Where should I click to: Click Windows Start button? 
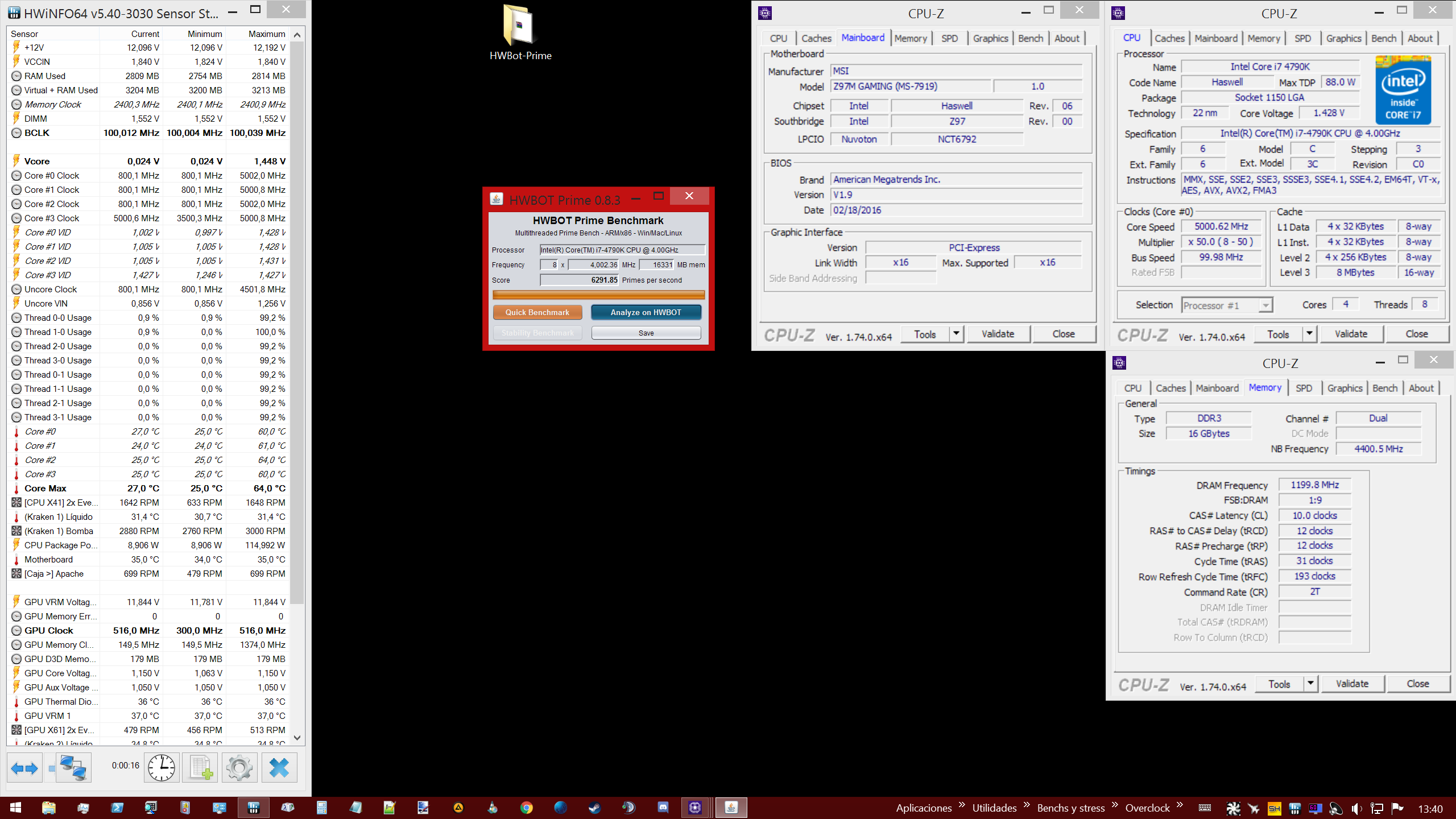[x=15, y=808]
